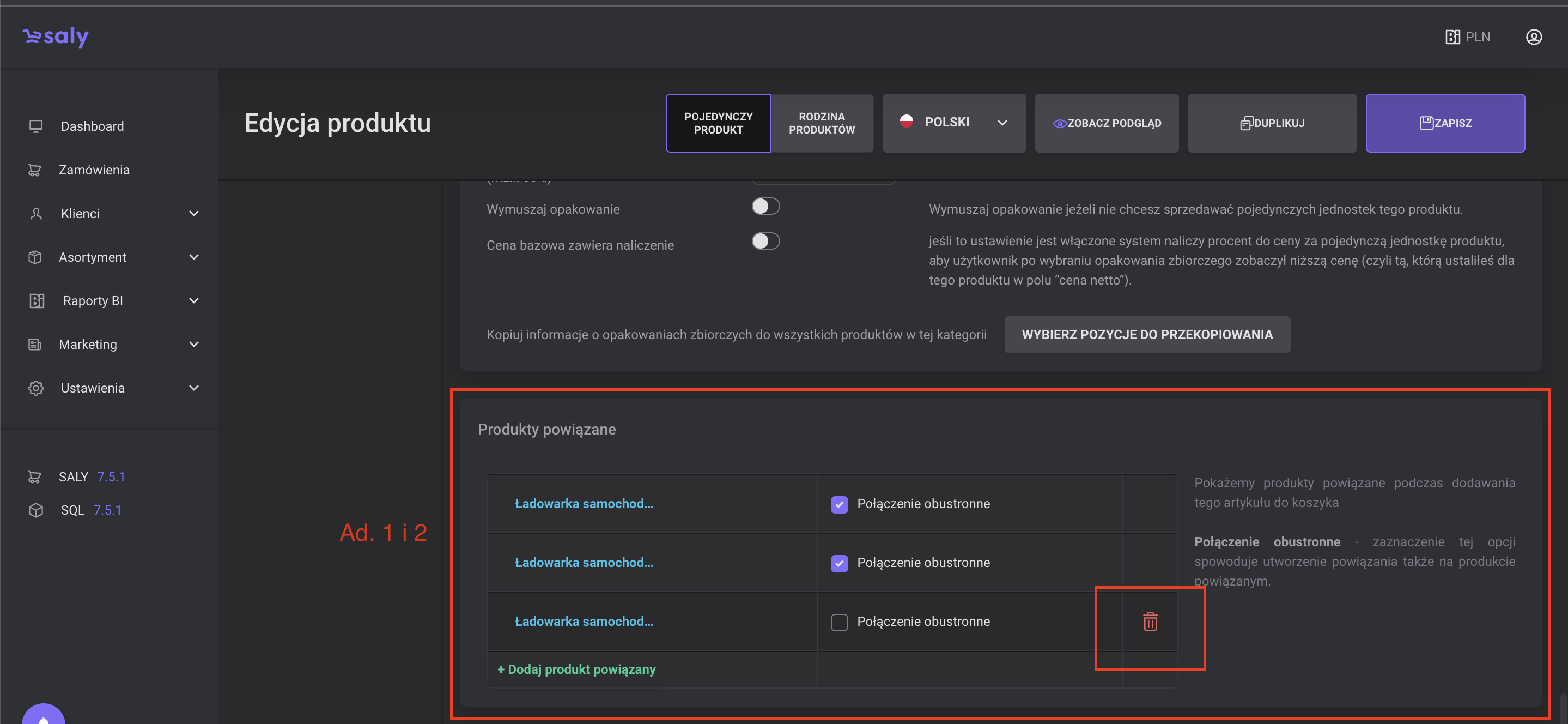Toggle the Wymuszaj opakowanie switch
Viewport: 1568px width, 724px height.
point(765,207)
